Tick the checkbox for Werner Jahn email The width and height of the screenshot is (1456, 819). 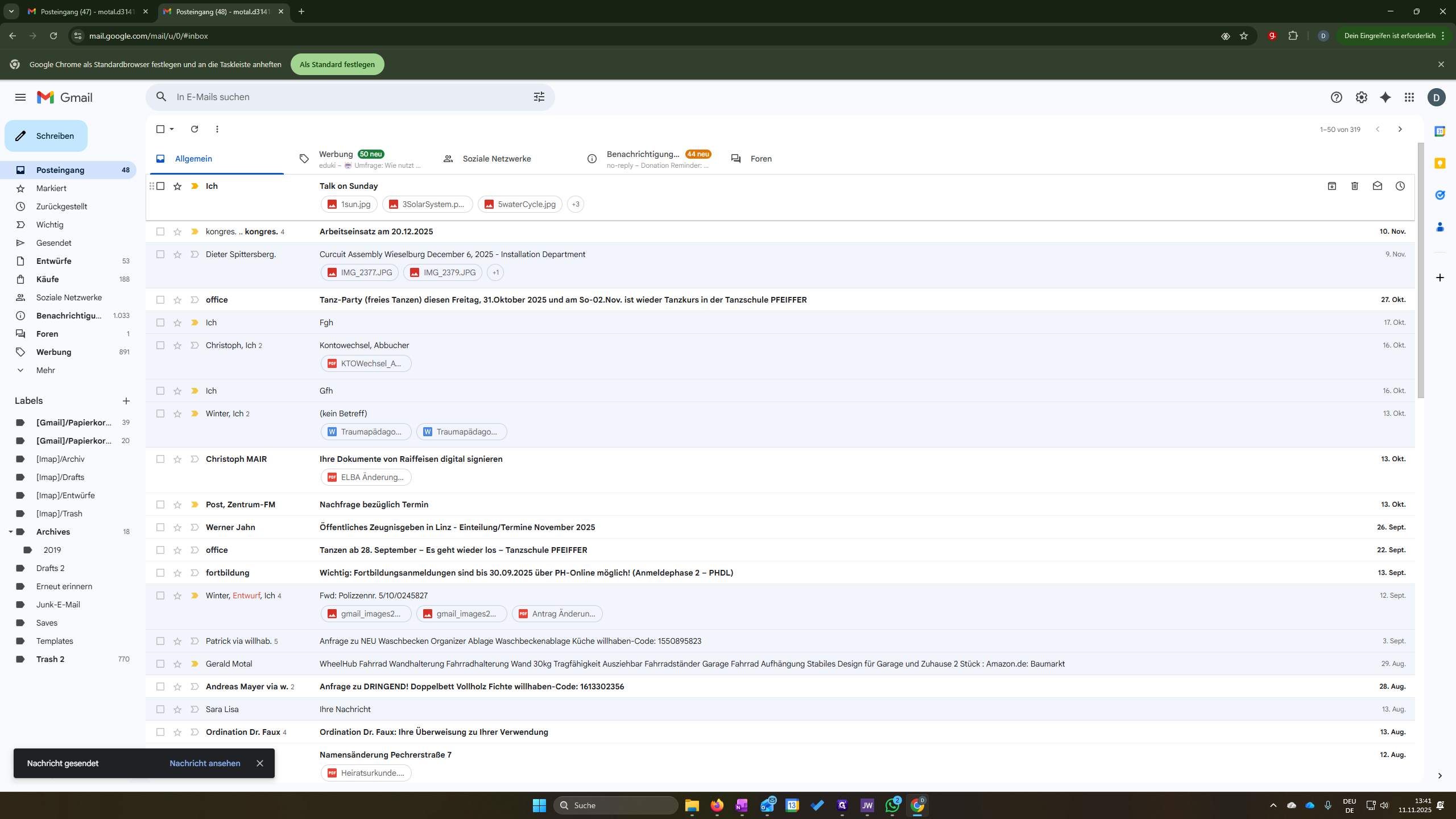160,527
